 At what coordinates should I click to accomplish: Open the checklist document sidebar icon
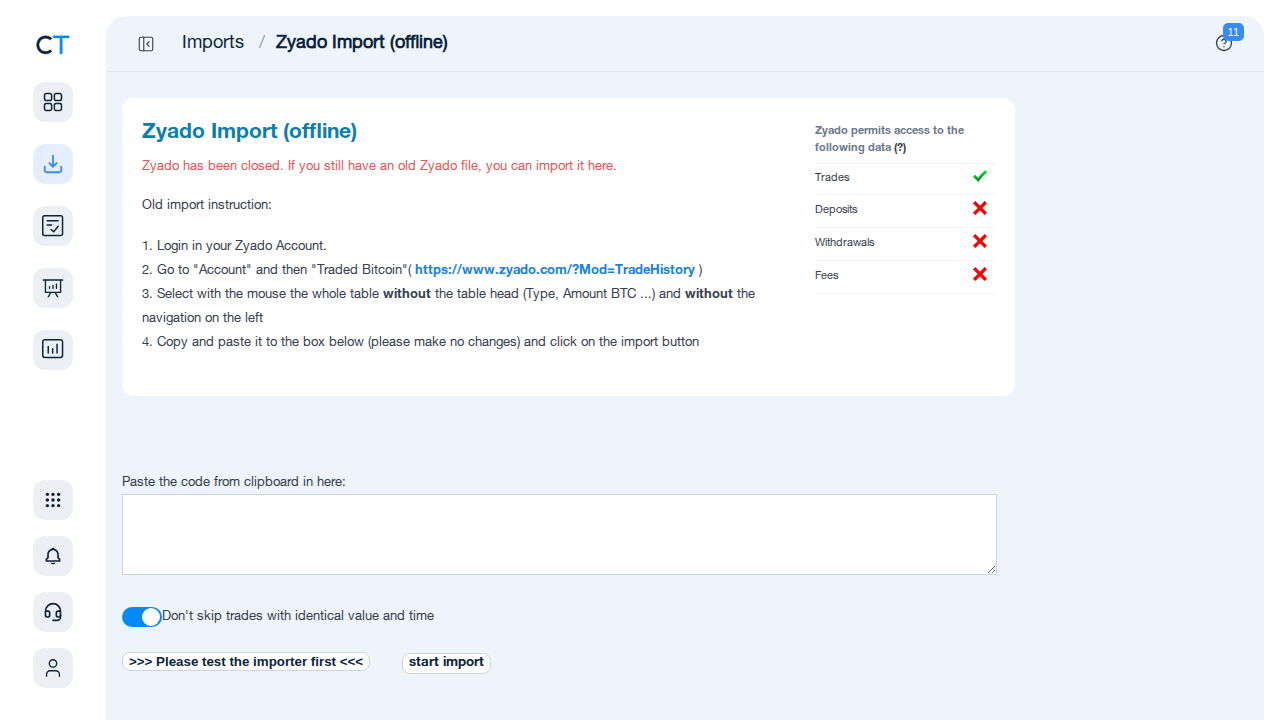click(53, 226)
